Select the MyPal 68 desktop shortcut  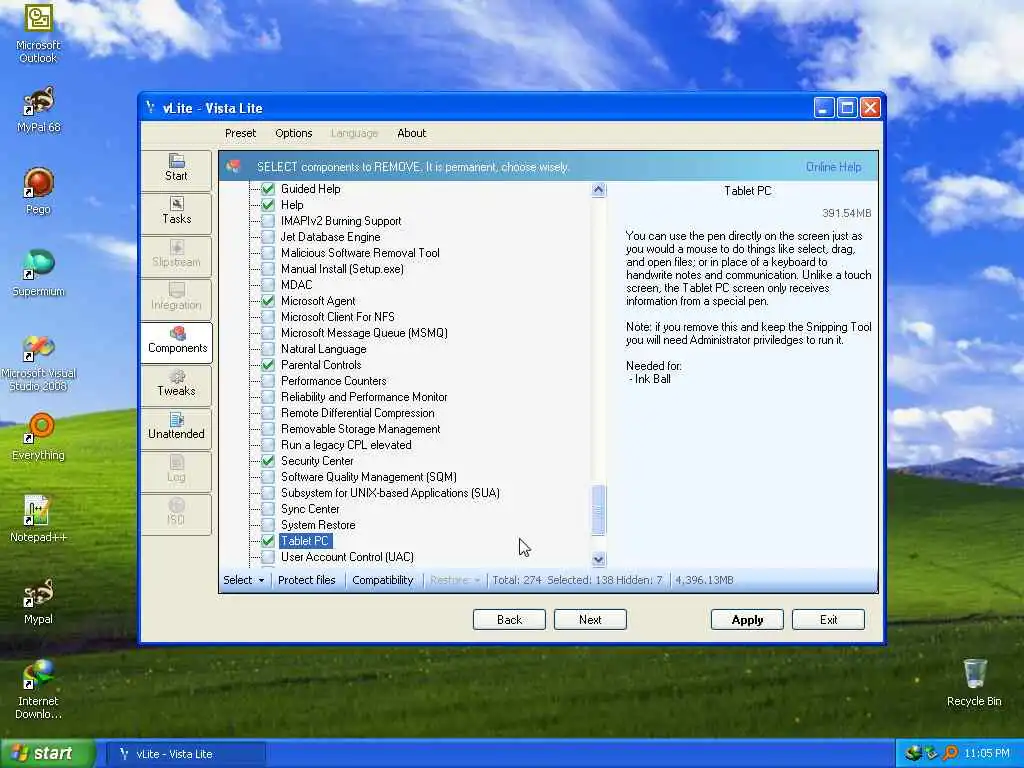[38, 110]
